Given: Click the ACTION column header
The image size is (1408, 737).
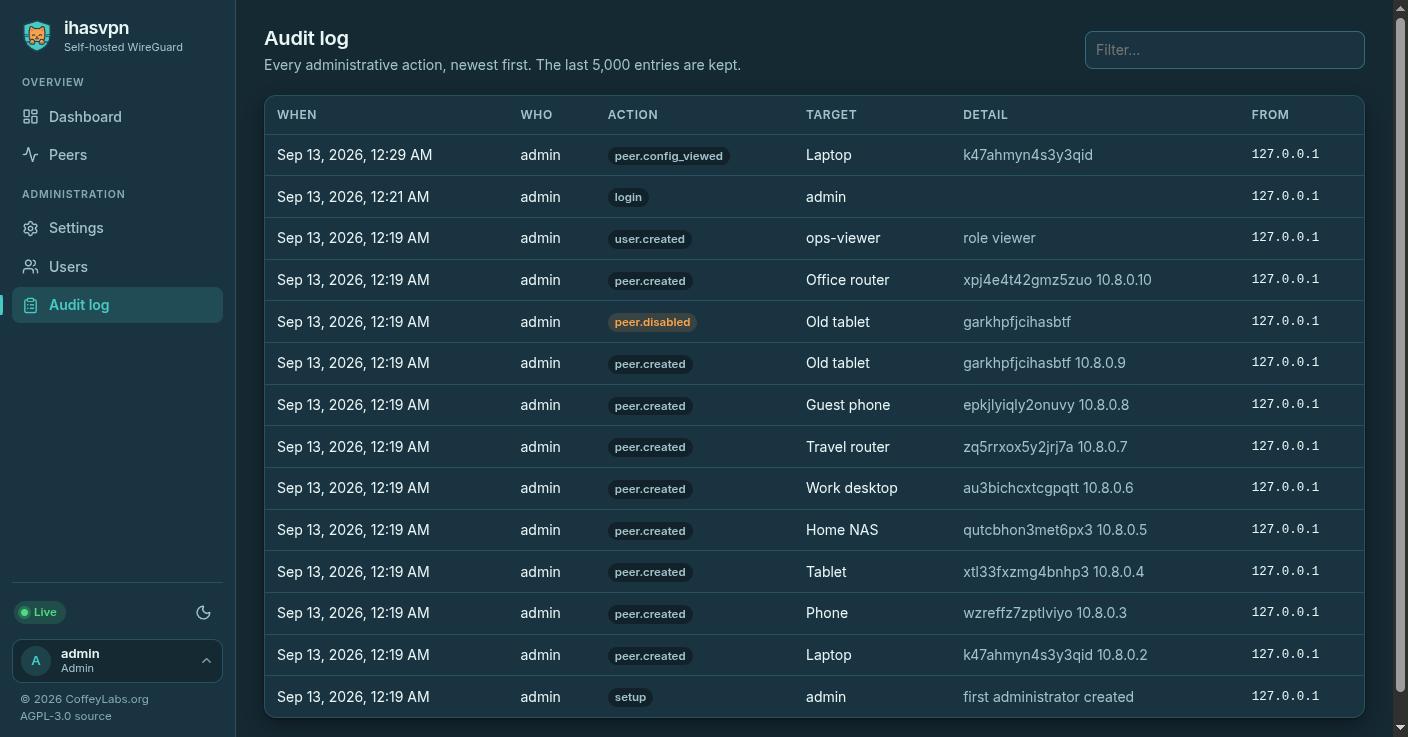Looking at the screenshot, I should point(633,115).
